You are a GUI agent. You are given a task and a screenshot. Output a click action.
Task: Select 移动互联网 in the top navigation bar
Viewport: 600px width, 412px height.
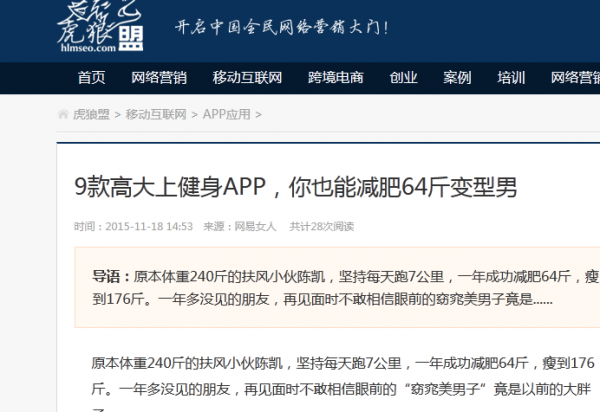246,78
